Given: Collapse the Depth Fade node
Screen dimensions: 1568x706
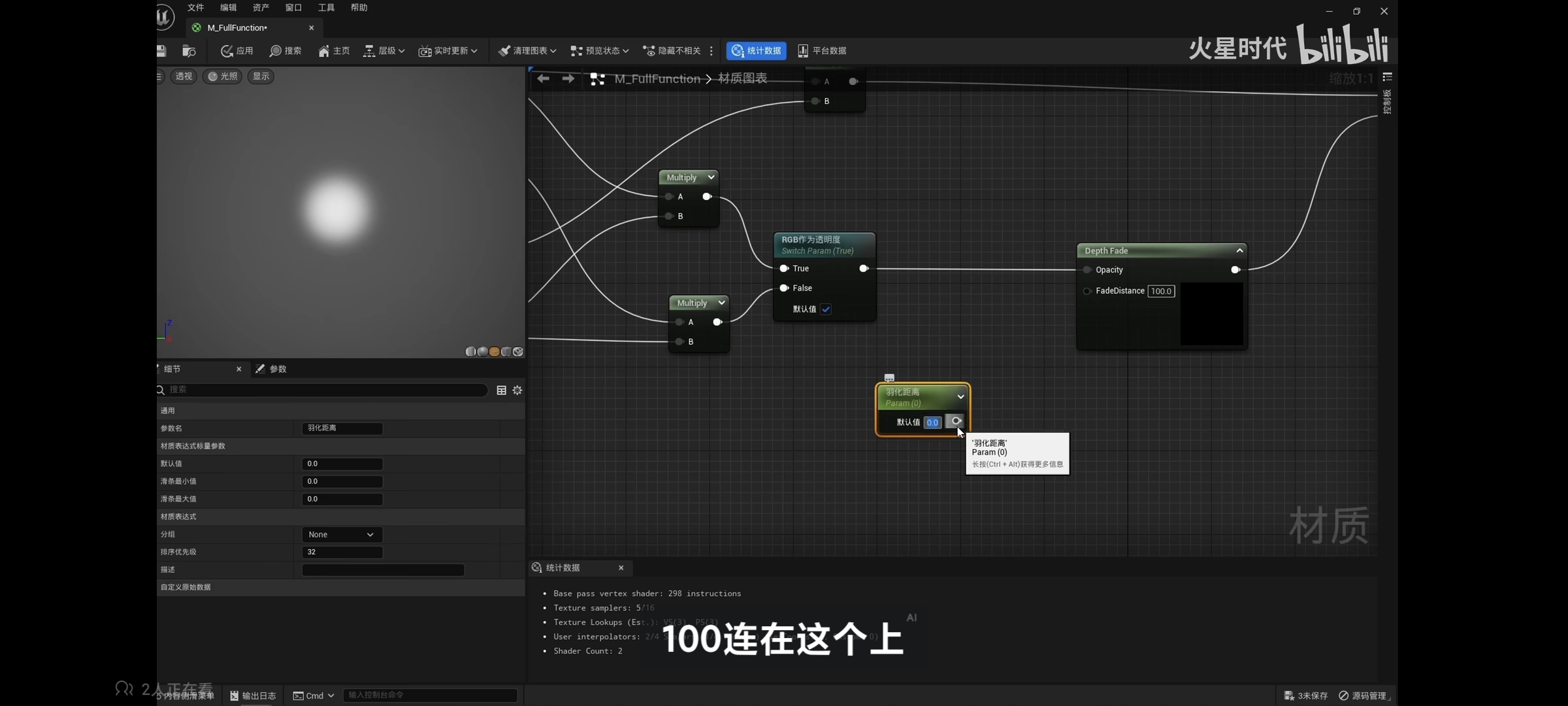Looking at the screenshot, I should 1239,251.
